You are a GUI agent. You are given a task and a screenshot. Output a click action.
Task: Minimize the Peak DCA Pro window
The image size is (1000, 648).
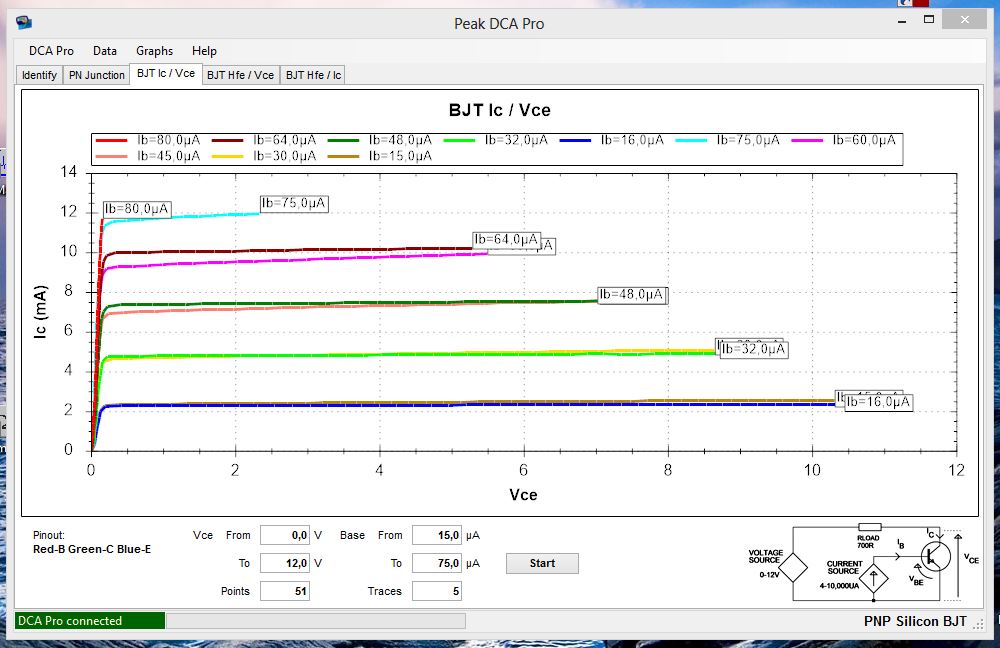[x=902, y=21]
